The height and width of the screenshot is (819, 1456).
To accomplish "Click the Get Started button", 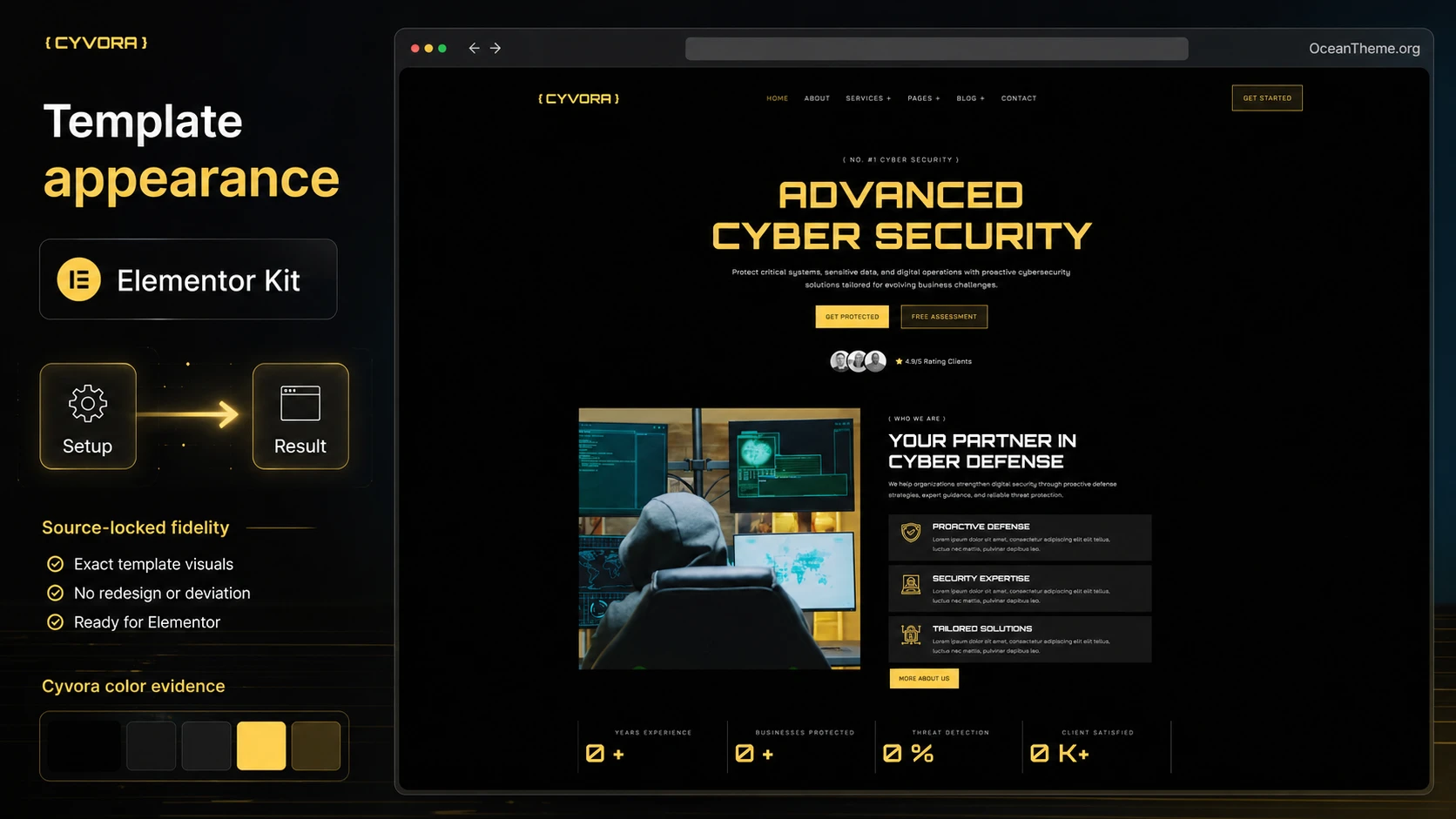I will [1267, 98].
